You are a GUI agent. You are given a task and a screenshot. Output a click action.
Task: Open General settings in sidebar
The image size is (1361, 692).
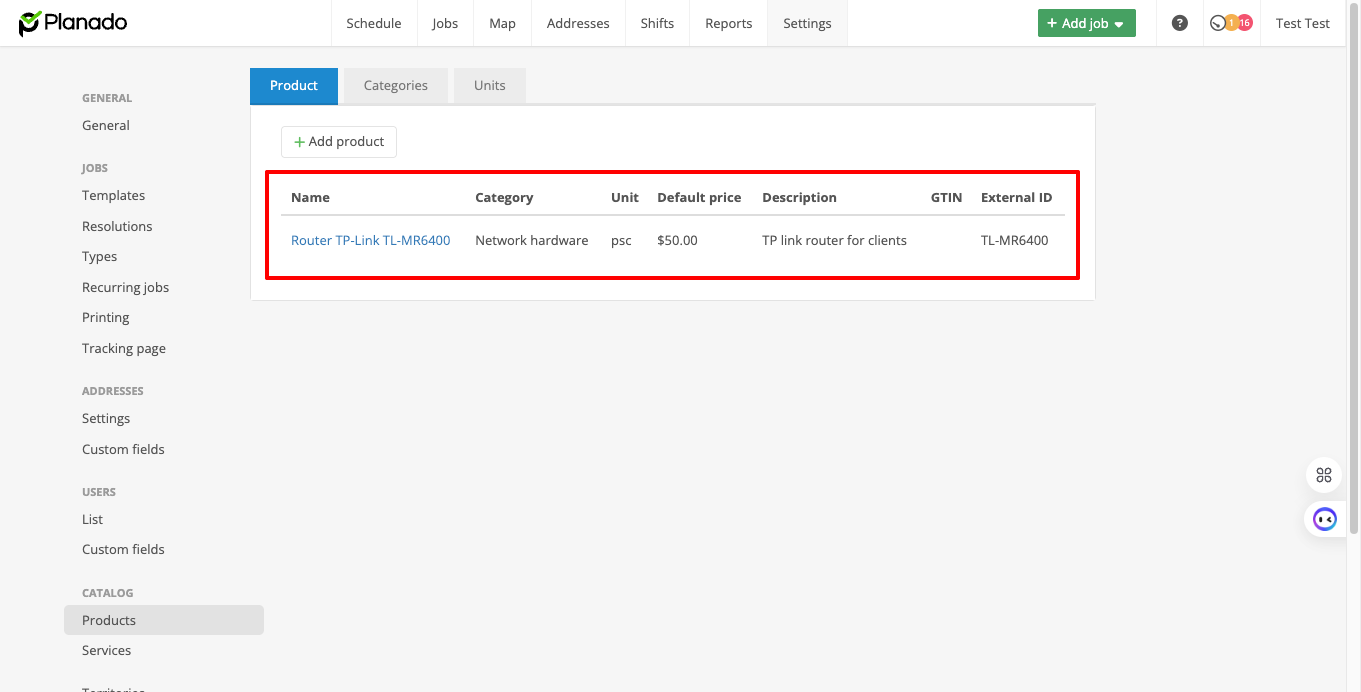pyautogui.click(x=106, y=125)
